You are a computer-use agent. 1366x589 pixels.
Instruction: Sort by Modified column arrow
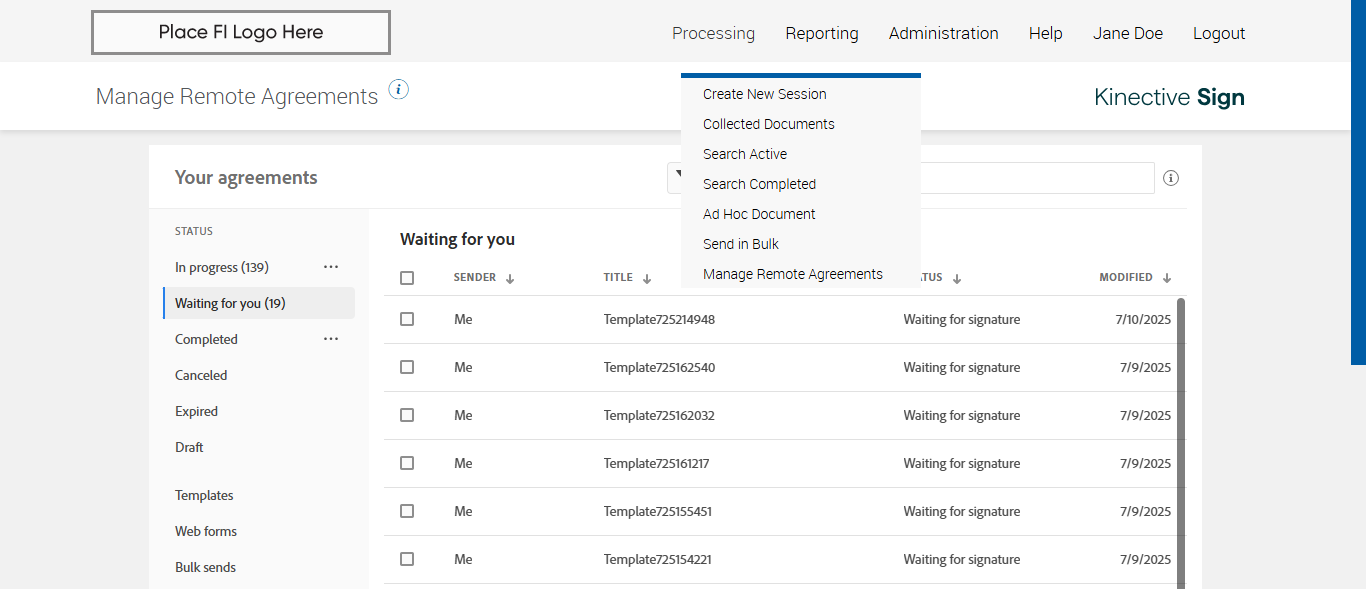1167,278
